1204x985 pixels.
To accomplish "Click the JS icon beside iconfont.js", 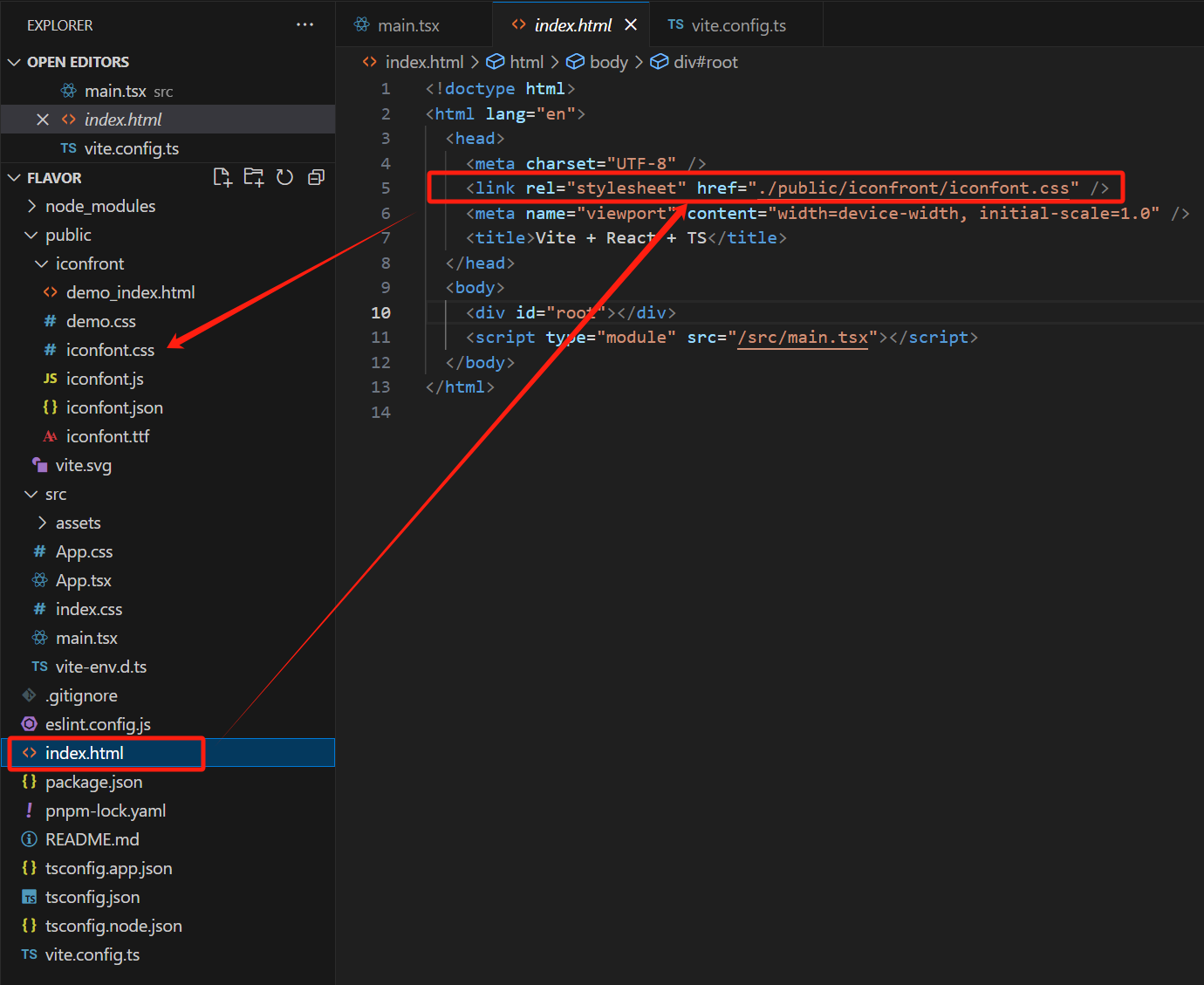I will pos(50,379).
